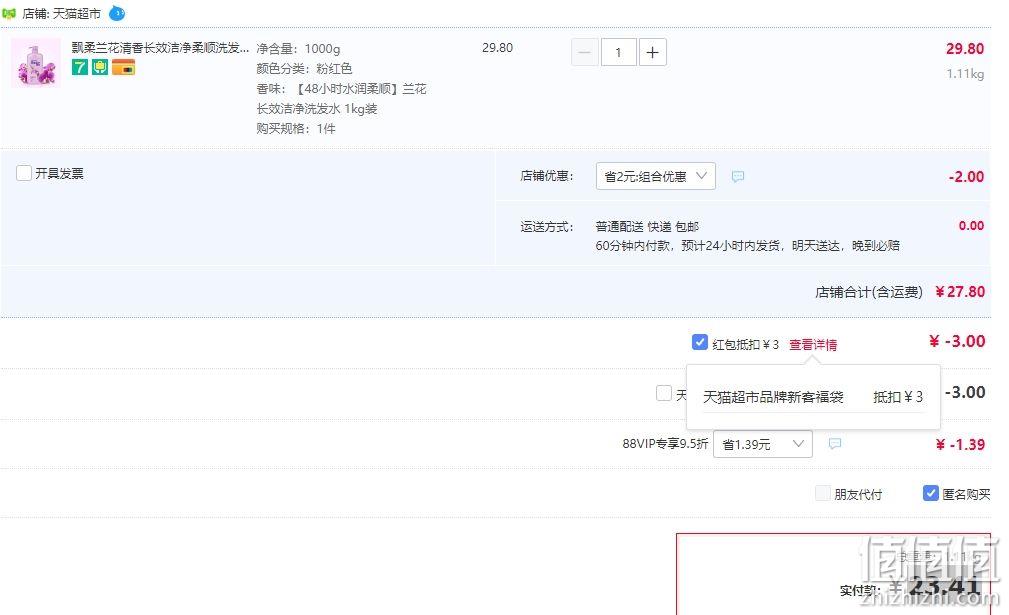1009x615 pixels.
Task: Check the 朋友代付 checkbox
Action: pyautogui.click(x=822, y=493)
